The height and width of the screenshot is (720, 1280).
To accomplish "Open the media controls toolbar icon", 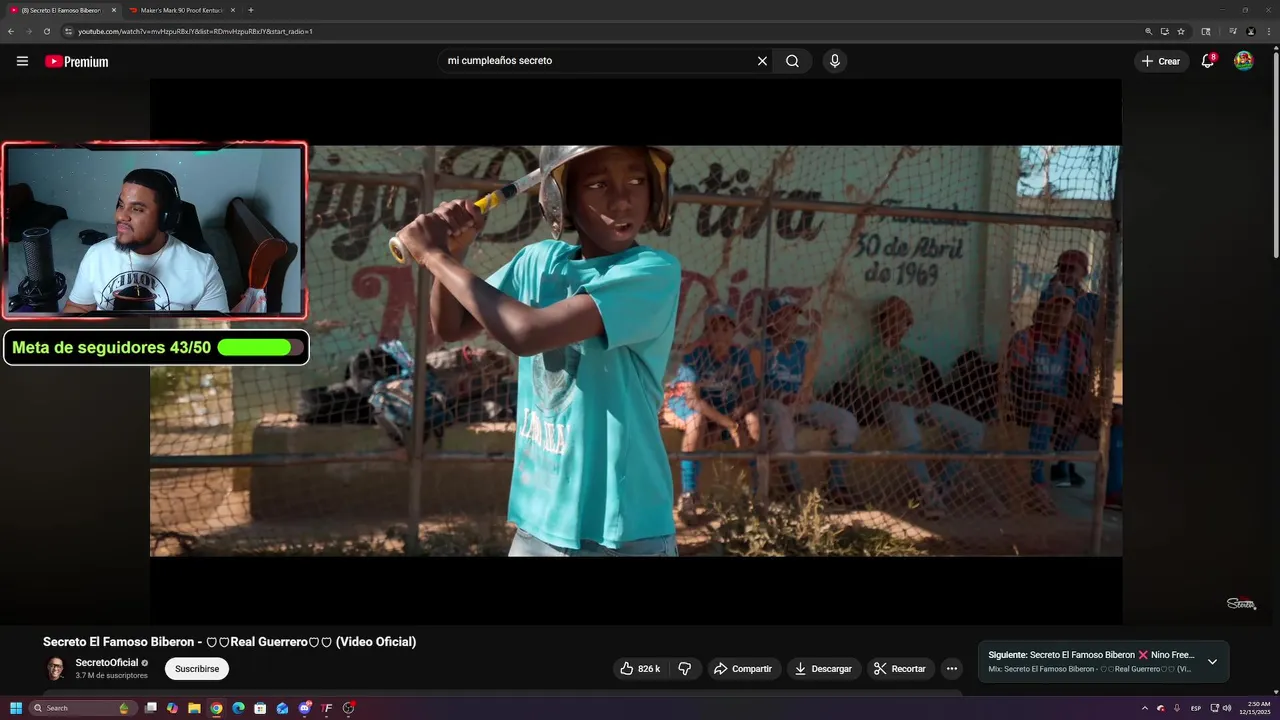I will tap(1232, 31).
